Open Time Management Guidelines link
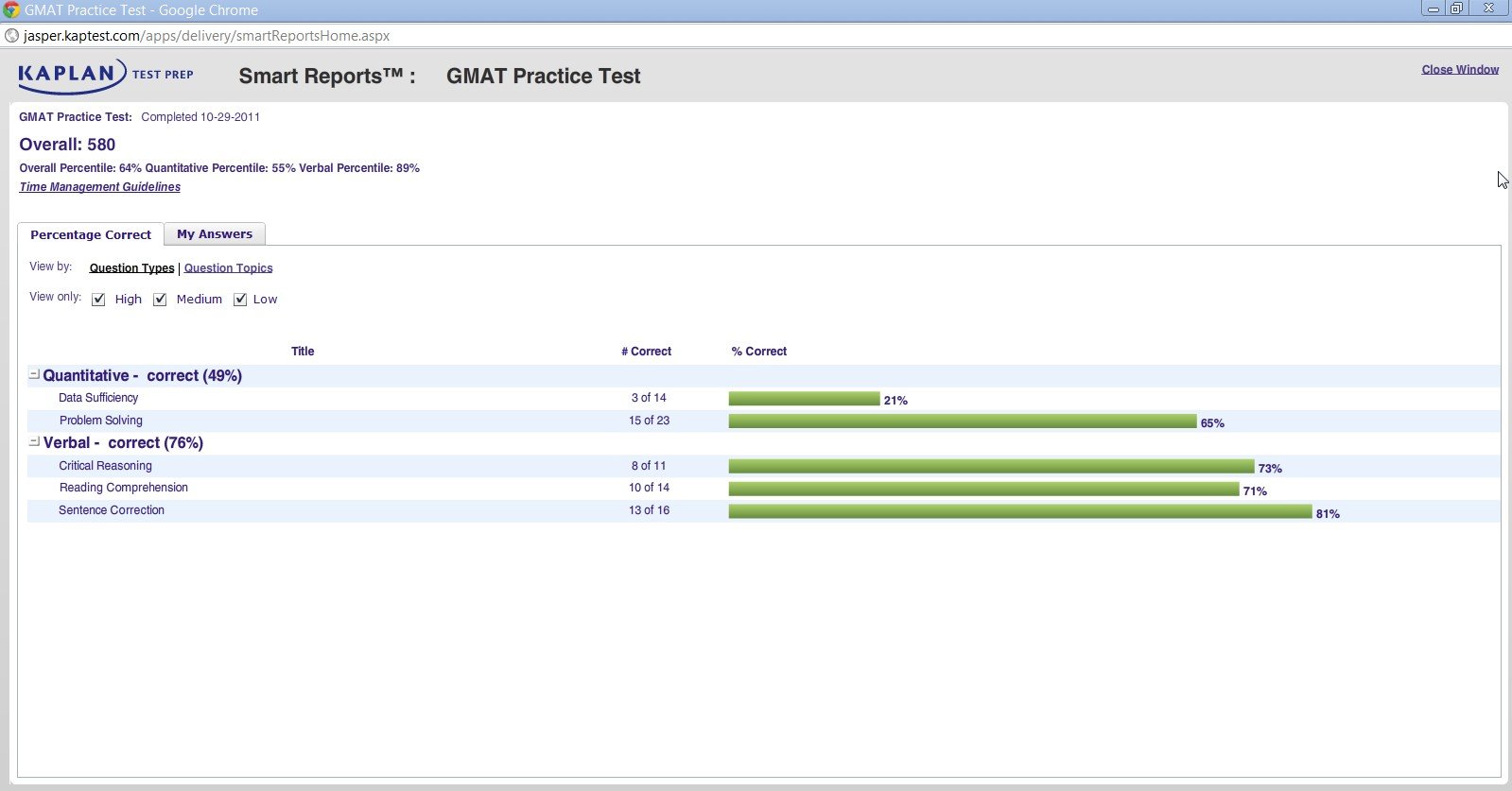The width and height of the screenshot is (1512, 791). (x=99, y=187)
